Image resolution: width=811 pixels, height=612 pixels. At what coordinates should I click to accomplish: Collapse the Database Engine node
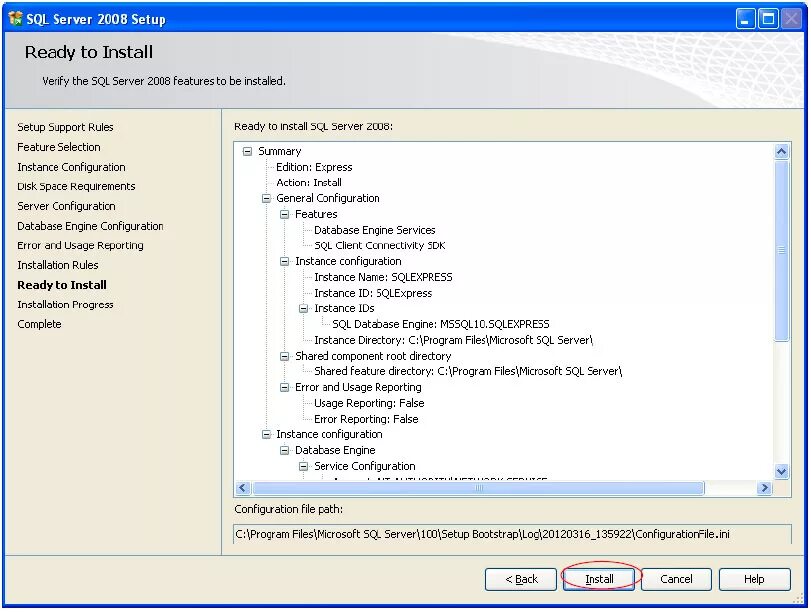[x=284, y=450]
